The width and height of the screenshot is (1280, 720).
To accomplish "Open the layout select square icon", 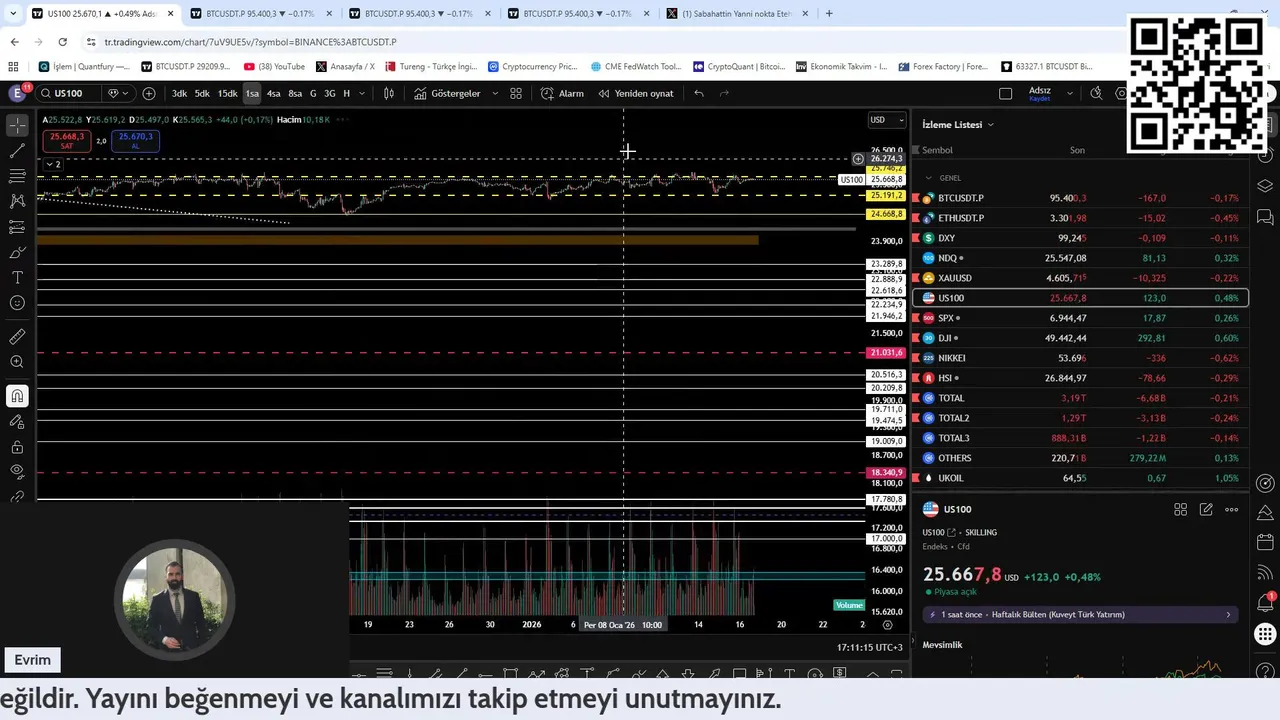I will 1005,93.
